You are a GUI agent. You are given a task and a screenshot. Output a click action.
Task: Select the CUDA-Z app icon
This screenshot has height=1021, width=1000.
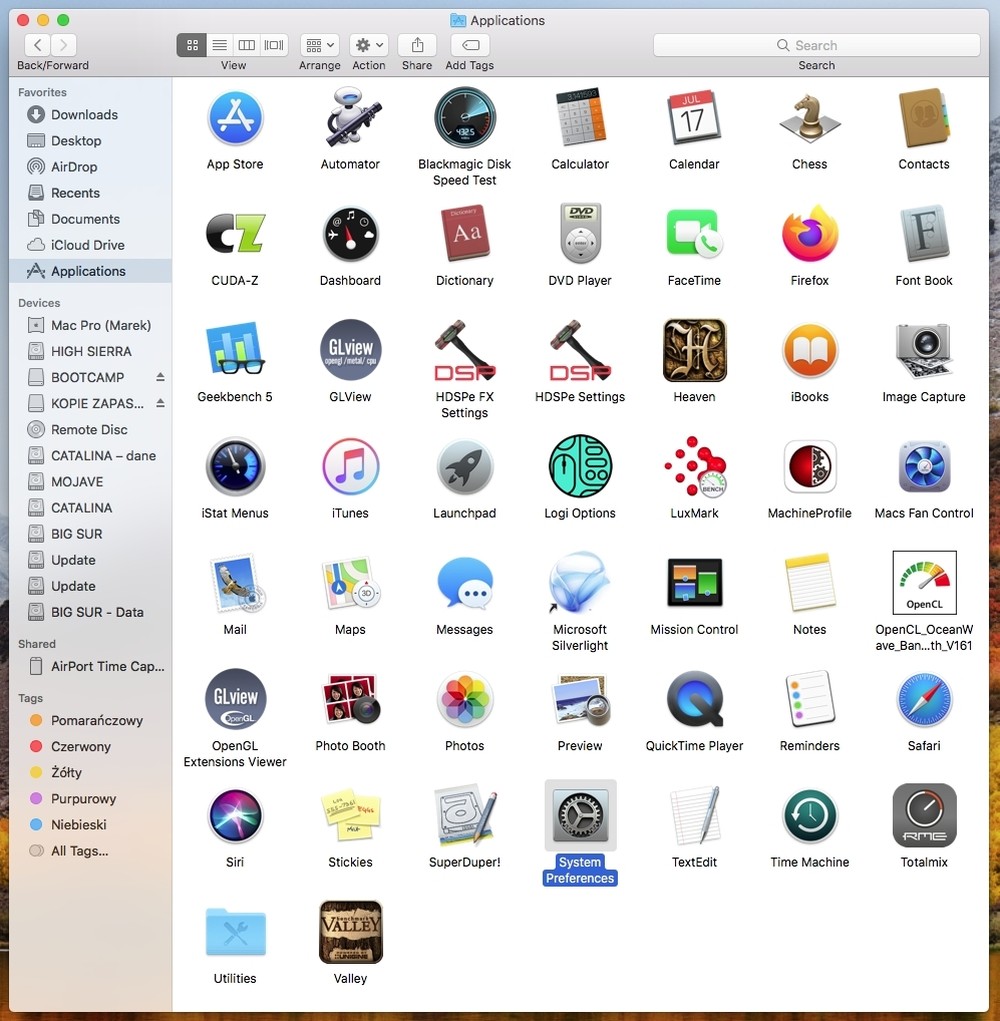[x=235, y=234]
